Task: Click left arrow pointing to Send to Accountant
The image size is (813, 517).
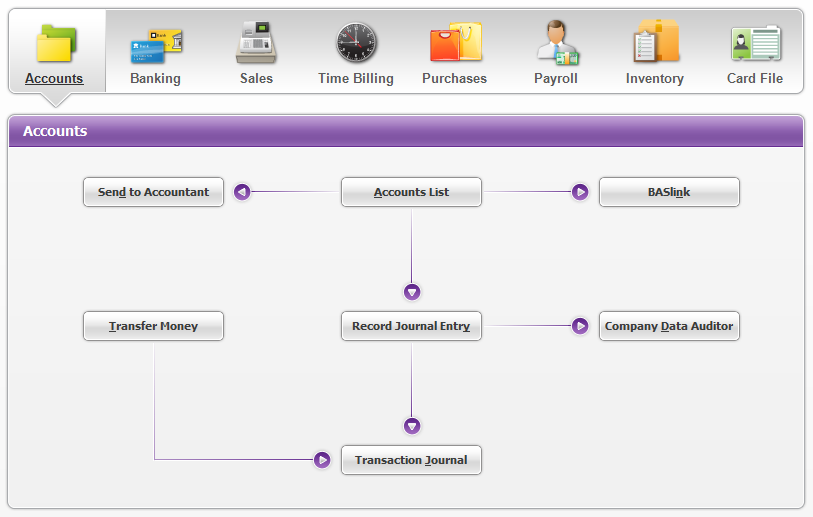Action: (242, 192)
